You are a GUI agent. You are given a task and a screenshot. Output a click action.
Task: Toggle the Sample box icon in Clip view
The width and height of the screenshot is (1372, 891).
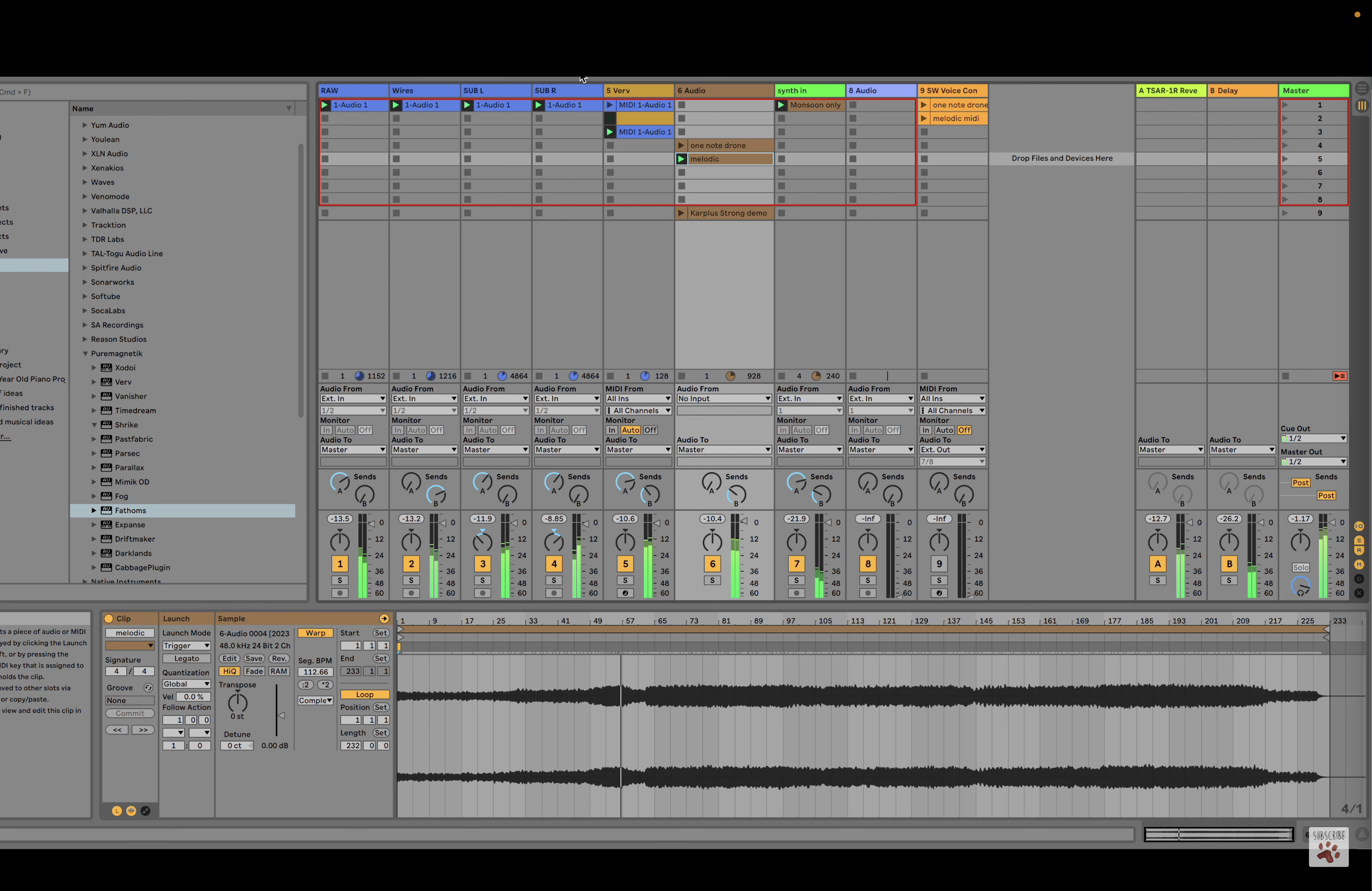132,811
